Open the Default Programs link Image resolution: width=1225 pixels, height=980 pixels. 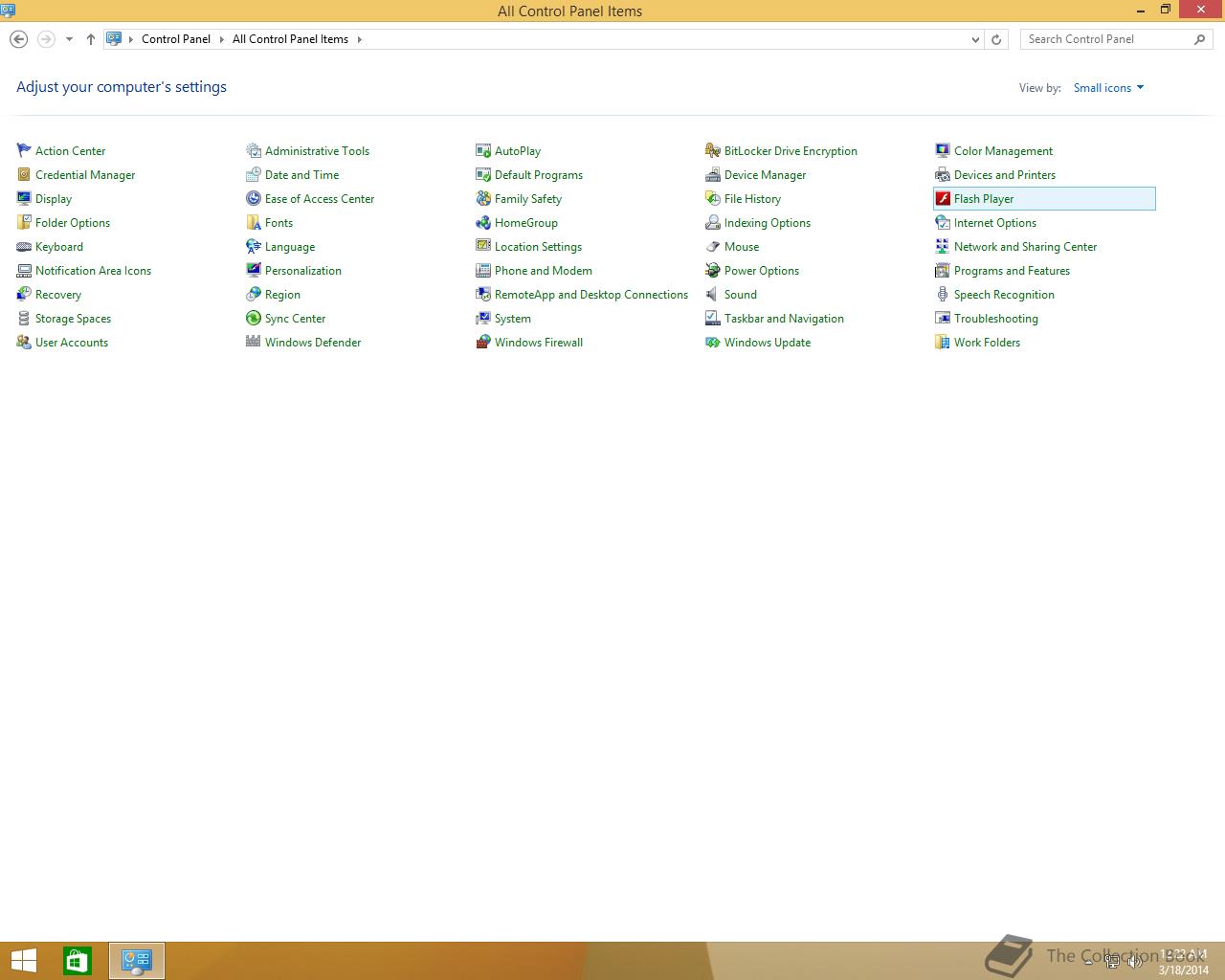[539, 174]
